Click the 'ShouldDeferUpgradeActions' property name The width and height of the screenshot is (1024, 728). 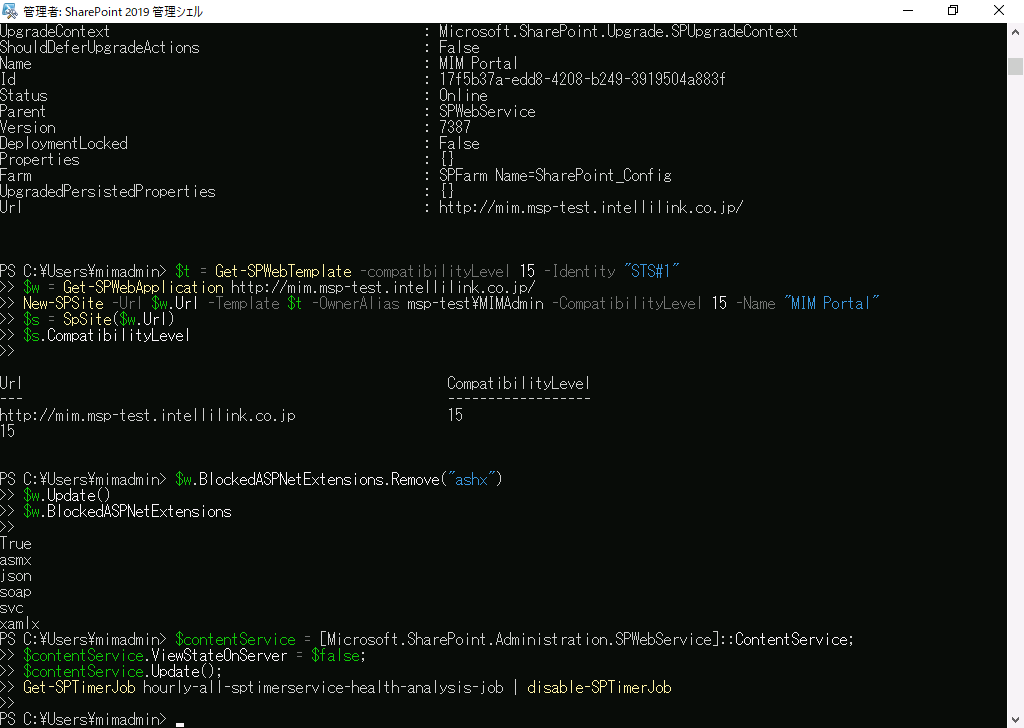pyautogui.click(x=99, y=48)
